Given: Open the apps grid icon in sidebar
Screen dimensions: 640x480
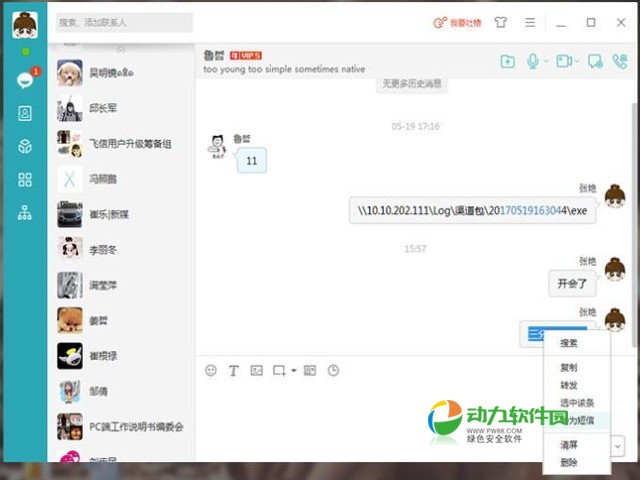Looking at the screenshot, I should click(25, 180).
